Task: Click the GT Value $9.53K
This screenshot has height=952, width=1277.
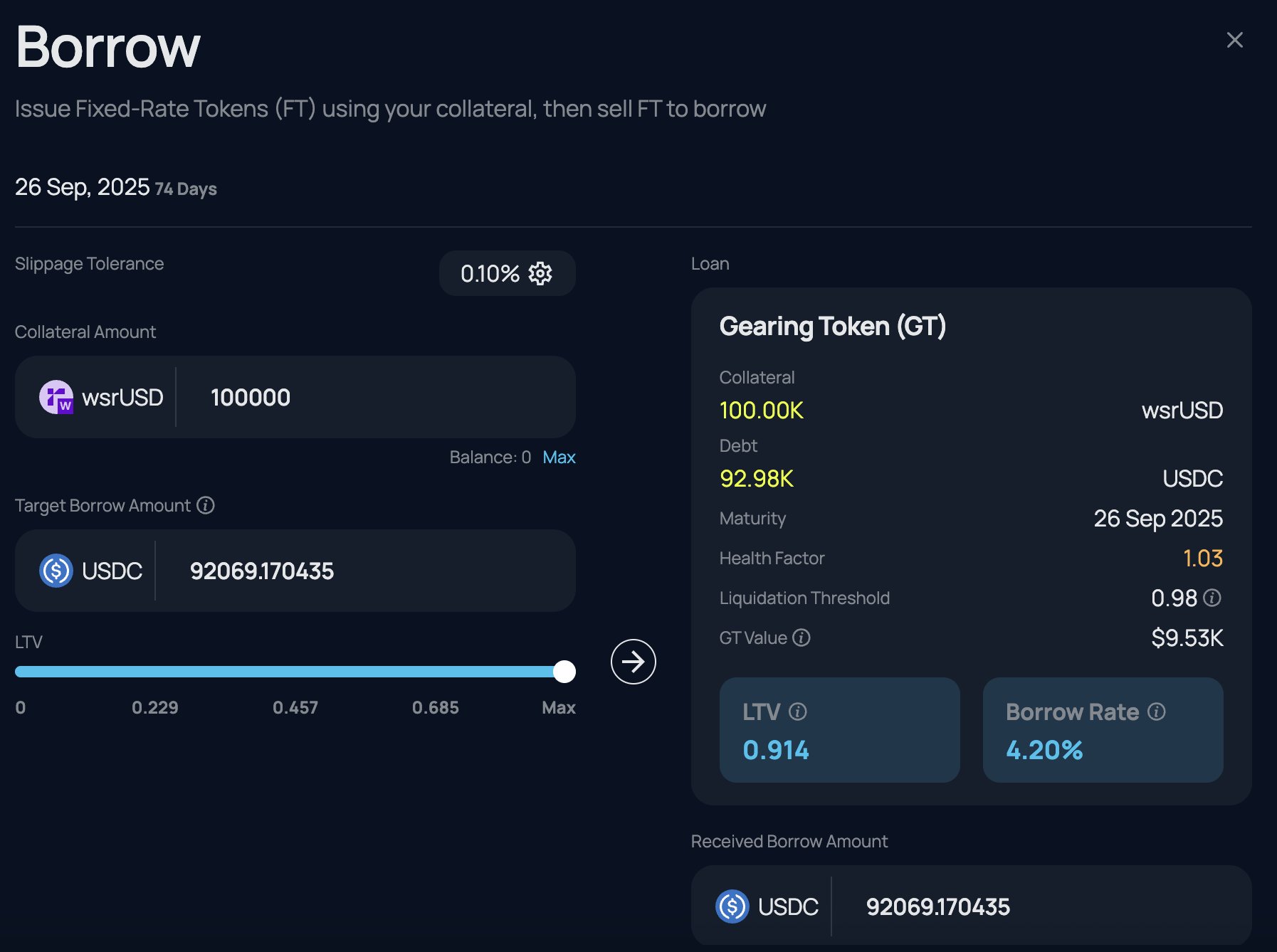Action: click(1187, 638)
